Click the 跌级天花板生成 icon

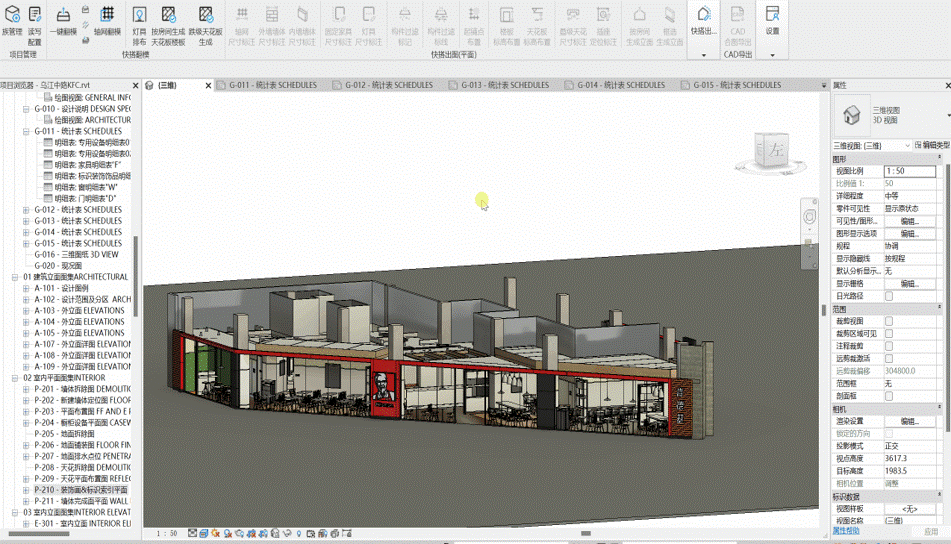click(205, 16)
